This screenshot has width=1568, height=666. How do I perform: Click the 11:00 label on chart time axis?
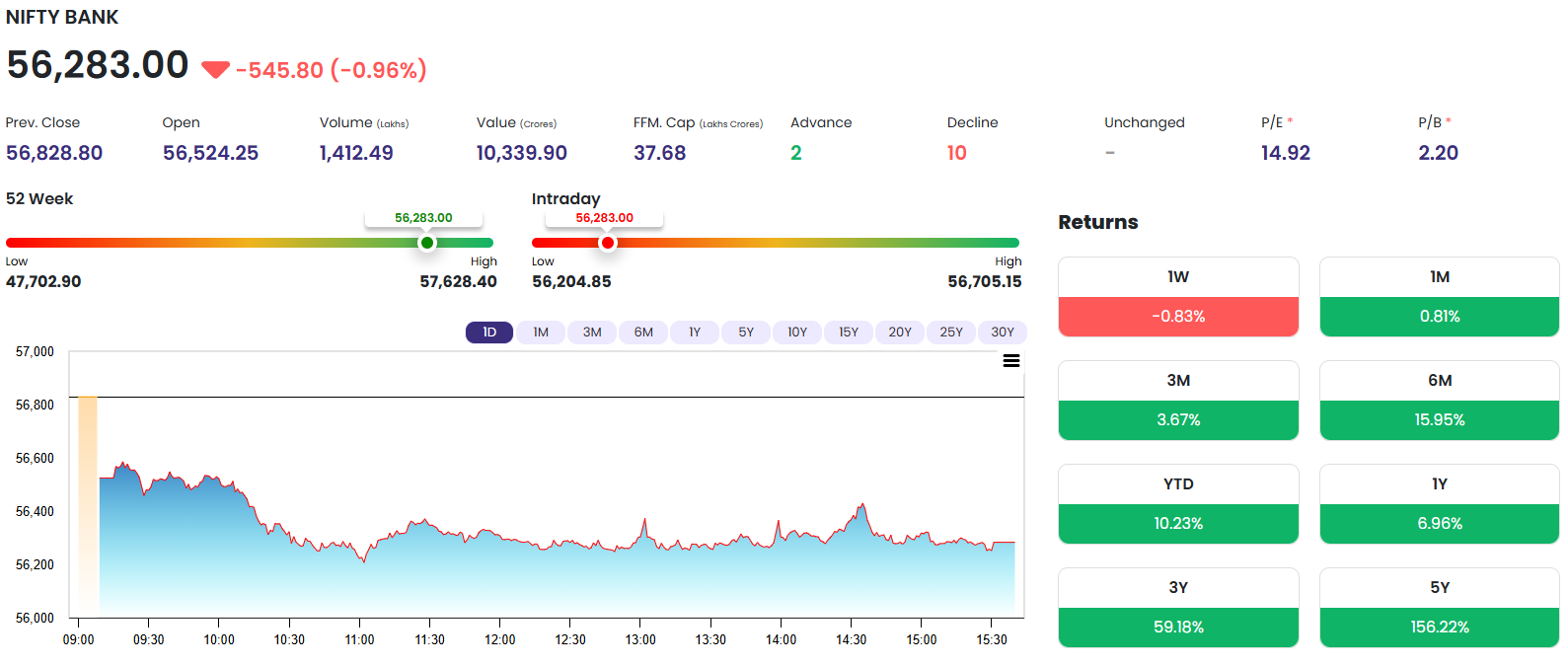[359, 639]
